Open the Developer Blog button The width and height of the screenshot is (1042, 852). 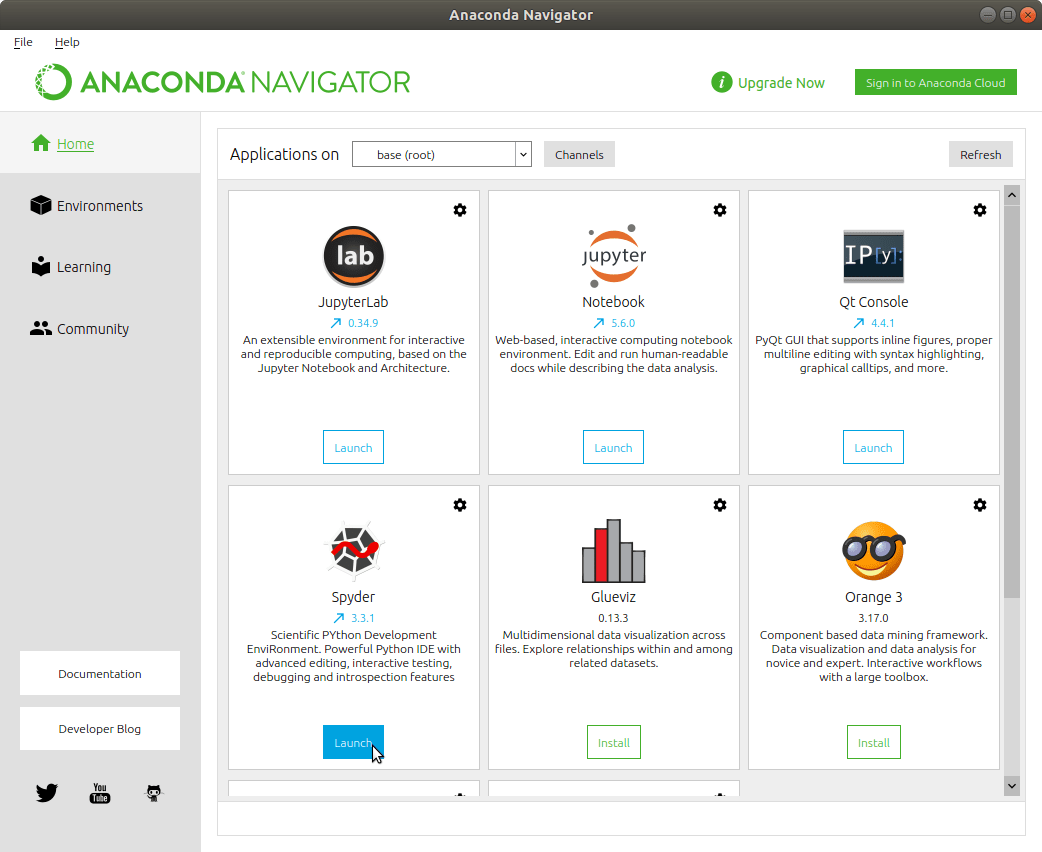(x=100, y=728)
